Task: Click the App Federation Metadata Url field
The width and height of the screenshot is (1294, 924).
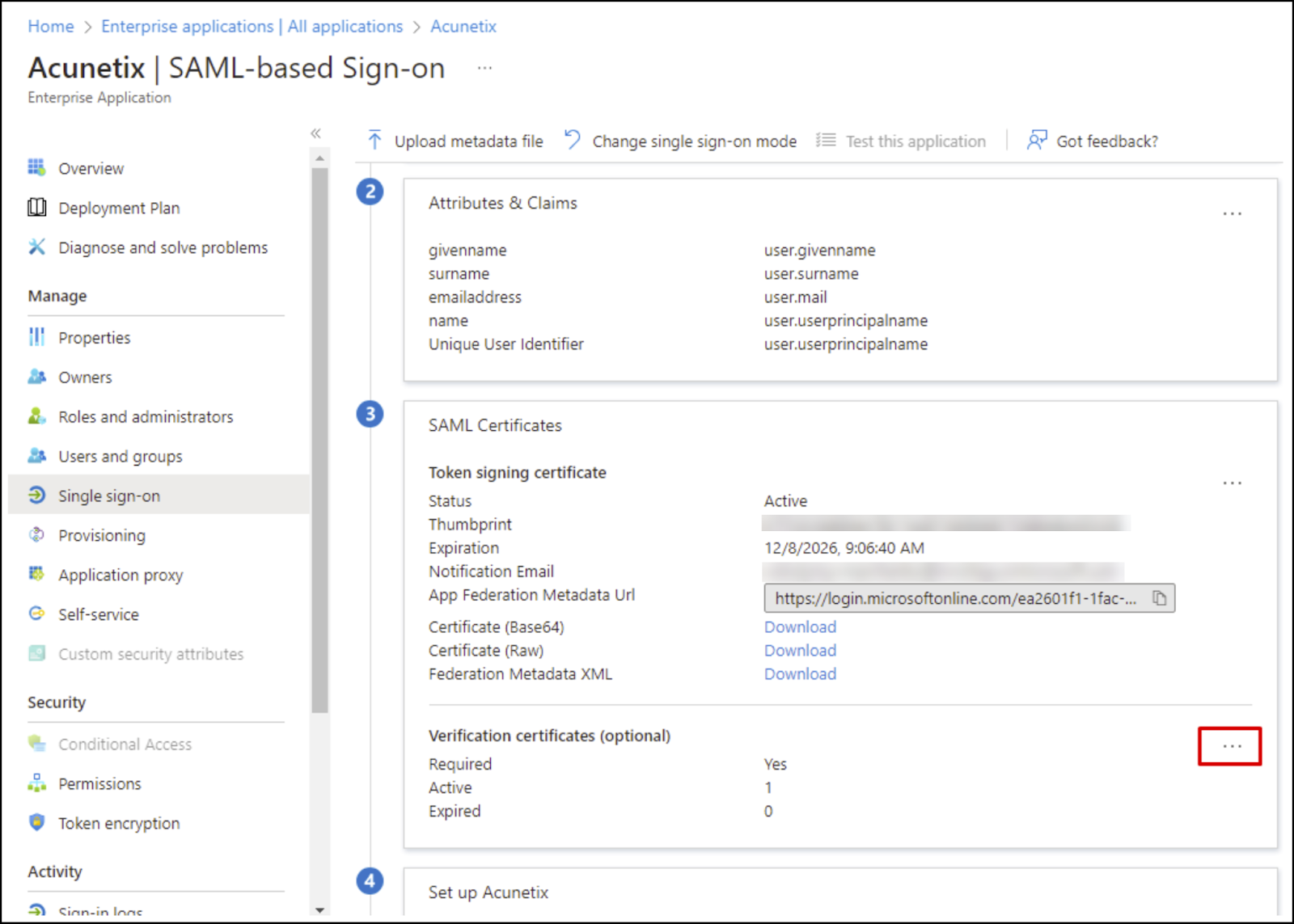Action: (x=969, y=598)
